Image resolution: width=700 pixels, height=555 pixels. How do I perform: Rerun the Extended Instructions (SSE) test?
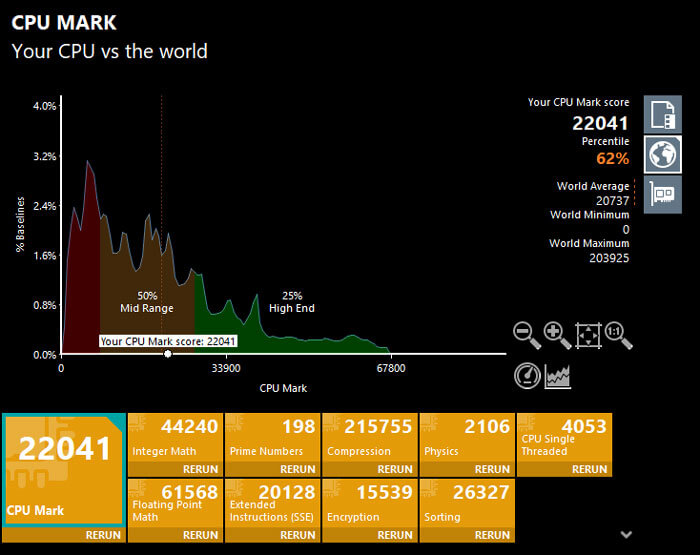[298, 535]
